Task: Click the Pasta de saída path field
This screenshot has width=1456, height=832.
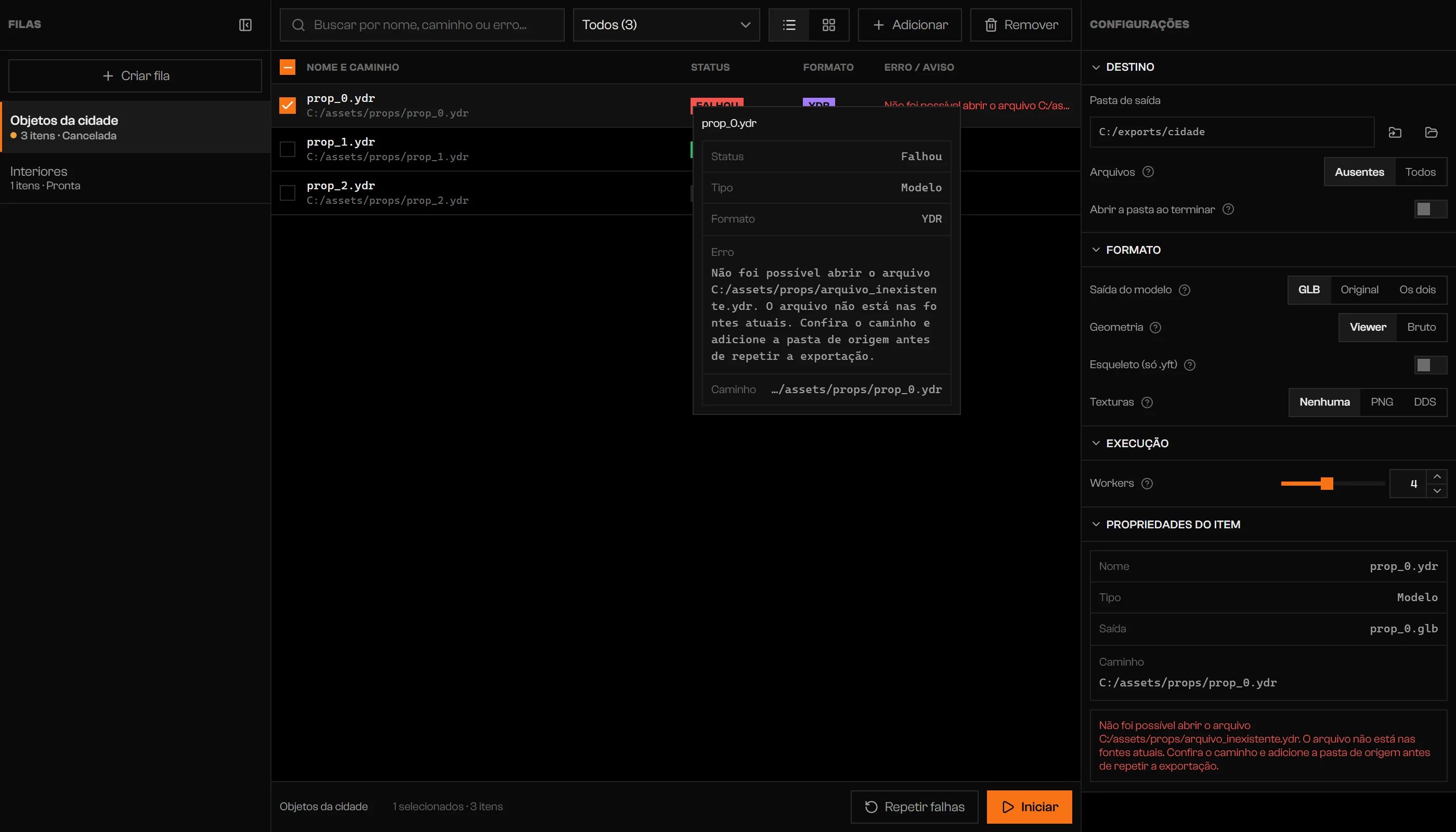Action: pyautogui.click(x=1231, y=132)
